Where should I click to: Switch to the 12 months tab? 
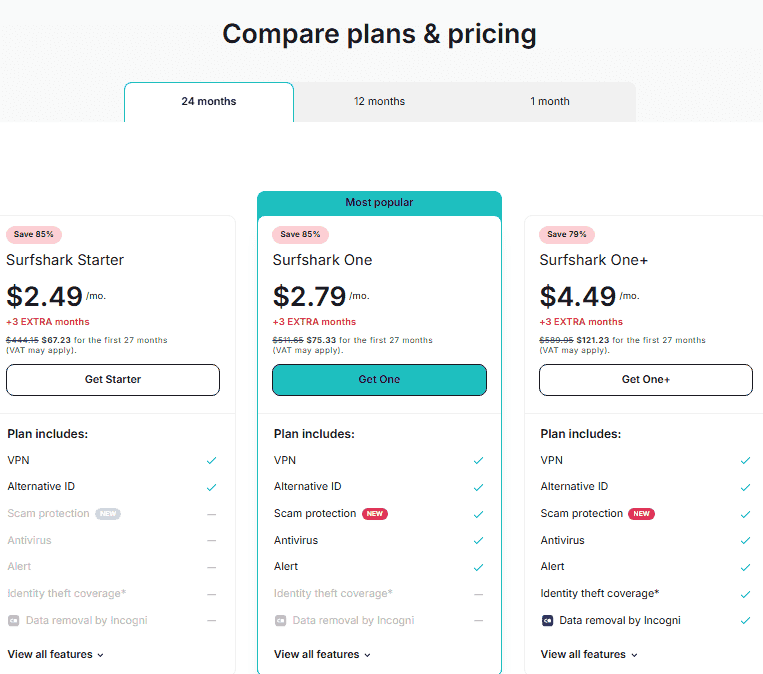(379, 101)
